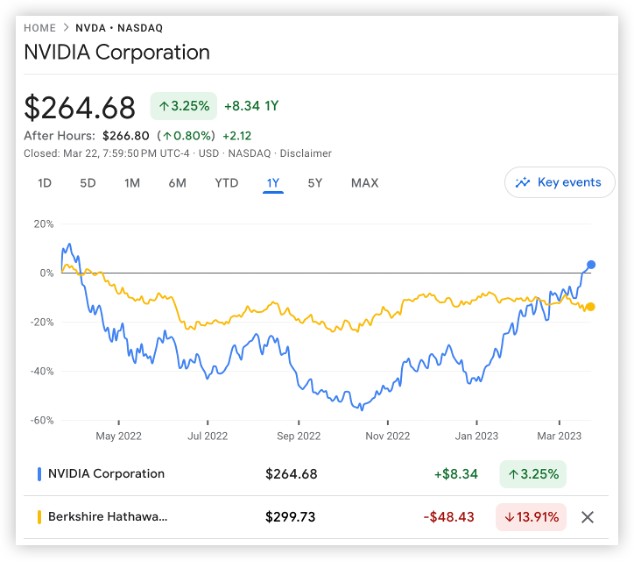Choose the MAX time range
This screenshot has width=634, height=562.
[364, 183]
